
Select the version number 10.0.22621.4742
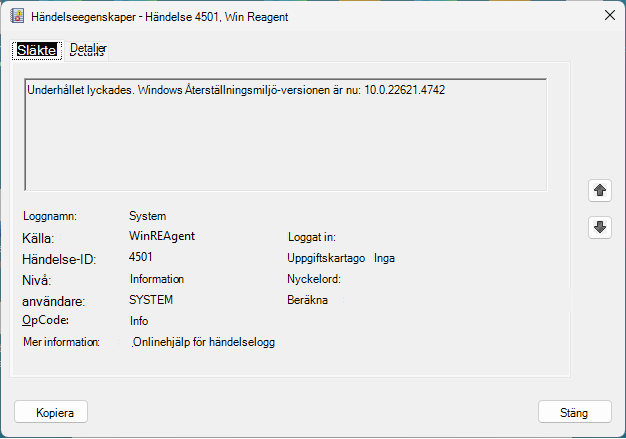click(404, 90)
